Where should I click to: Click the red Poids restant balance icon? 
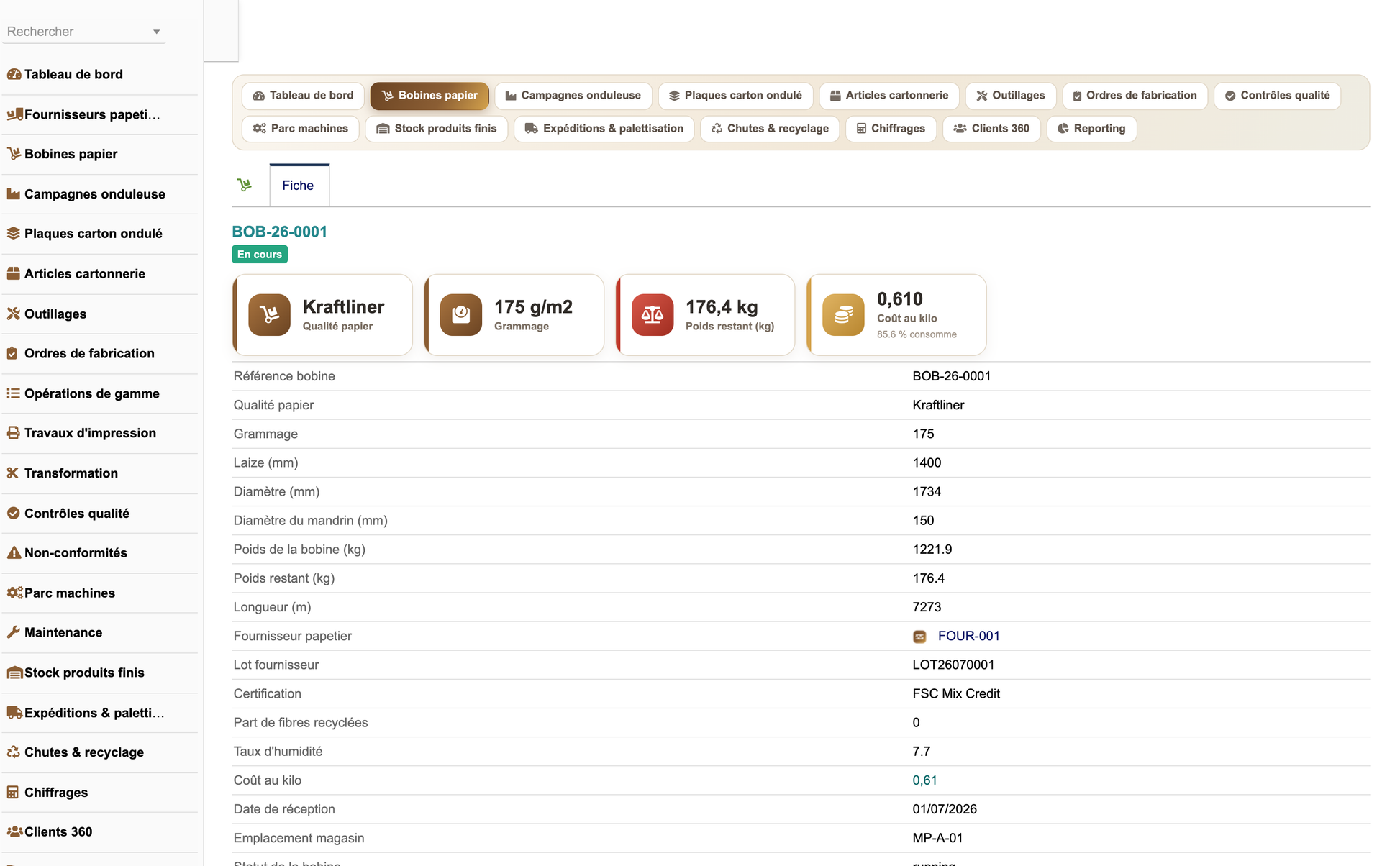tap(653, 315)
